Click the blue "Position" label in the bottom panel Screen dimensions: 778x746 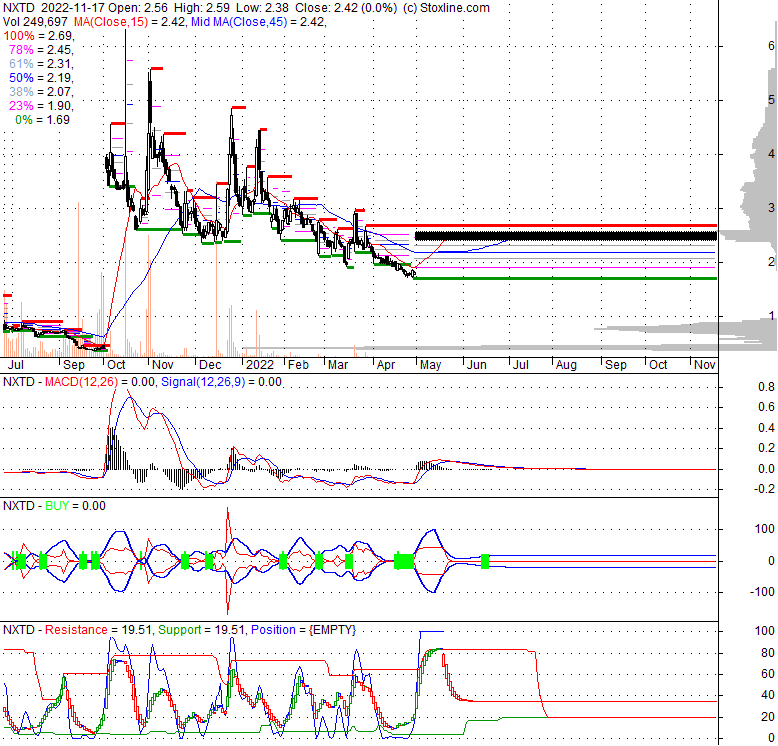point(273,630)
